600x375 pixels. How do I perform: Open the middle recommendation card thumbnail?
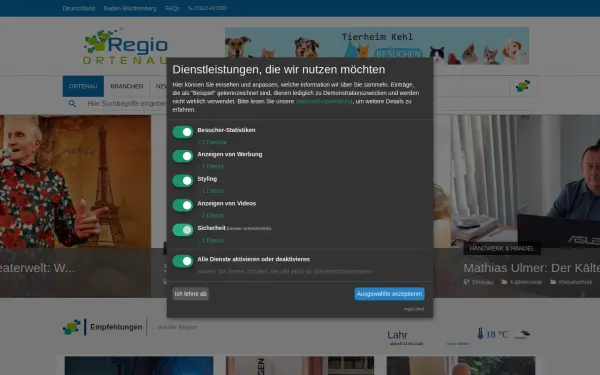coord(300,366)
